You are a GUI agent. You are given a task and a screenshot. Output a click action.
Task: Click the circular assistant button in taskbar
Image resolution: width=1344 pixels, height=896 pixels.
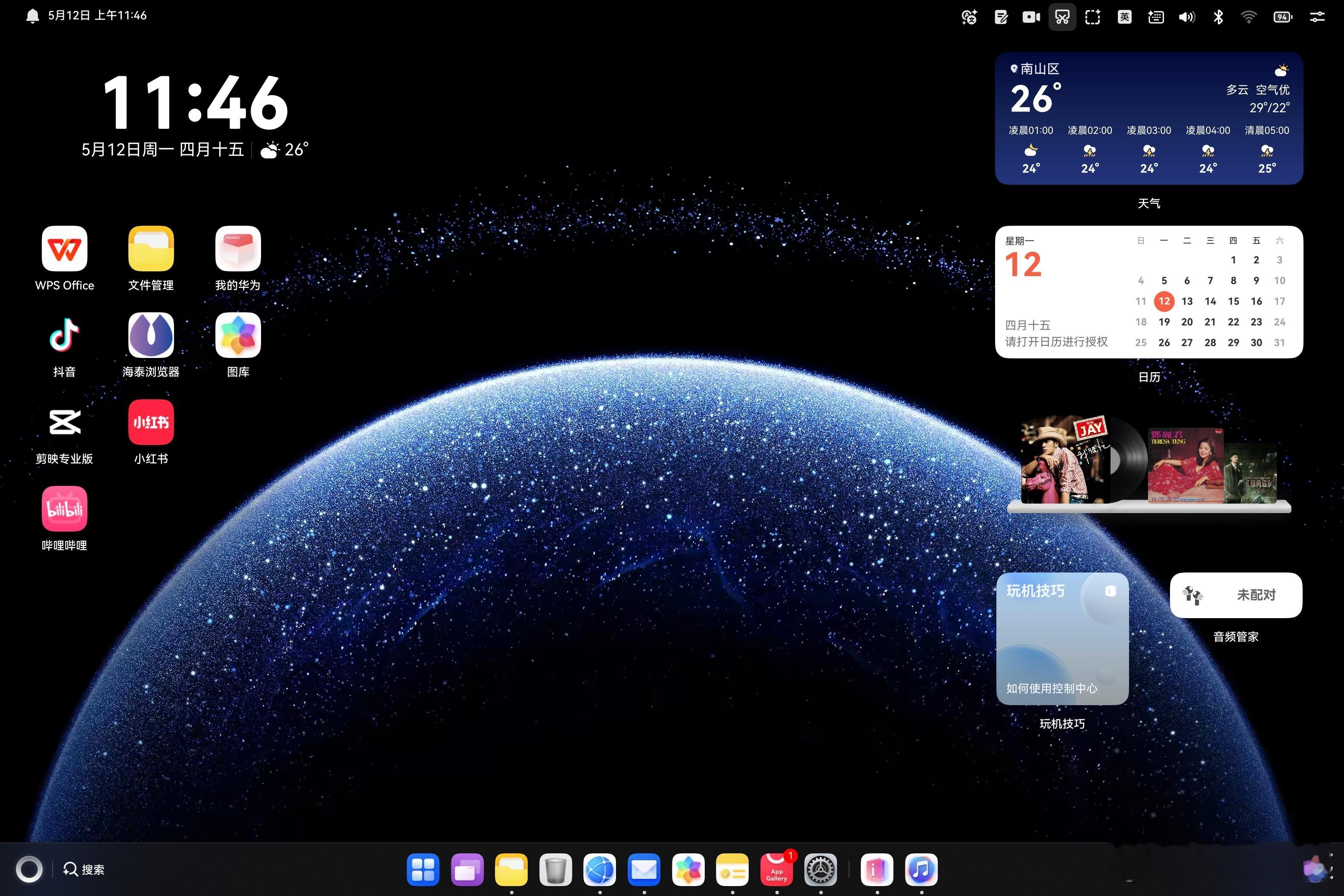pos(29,870)
